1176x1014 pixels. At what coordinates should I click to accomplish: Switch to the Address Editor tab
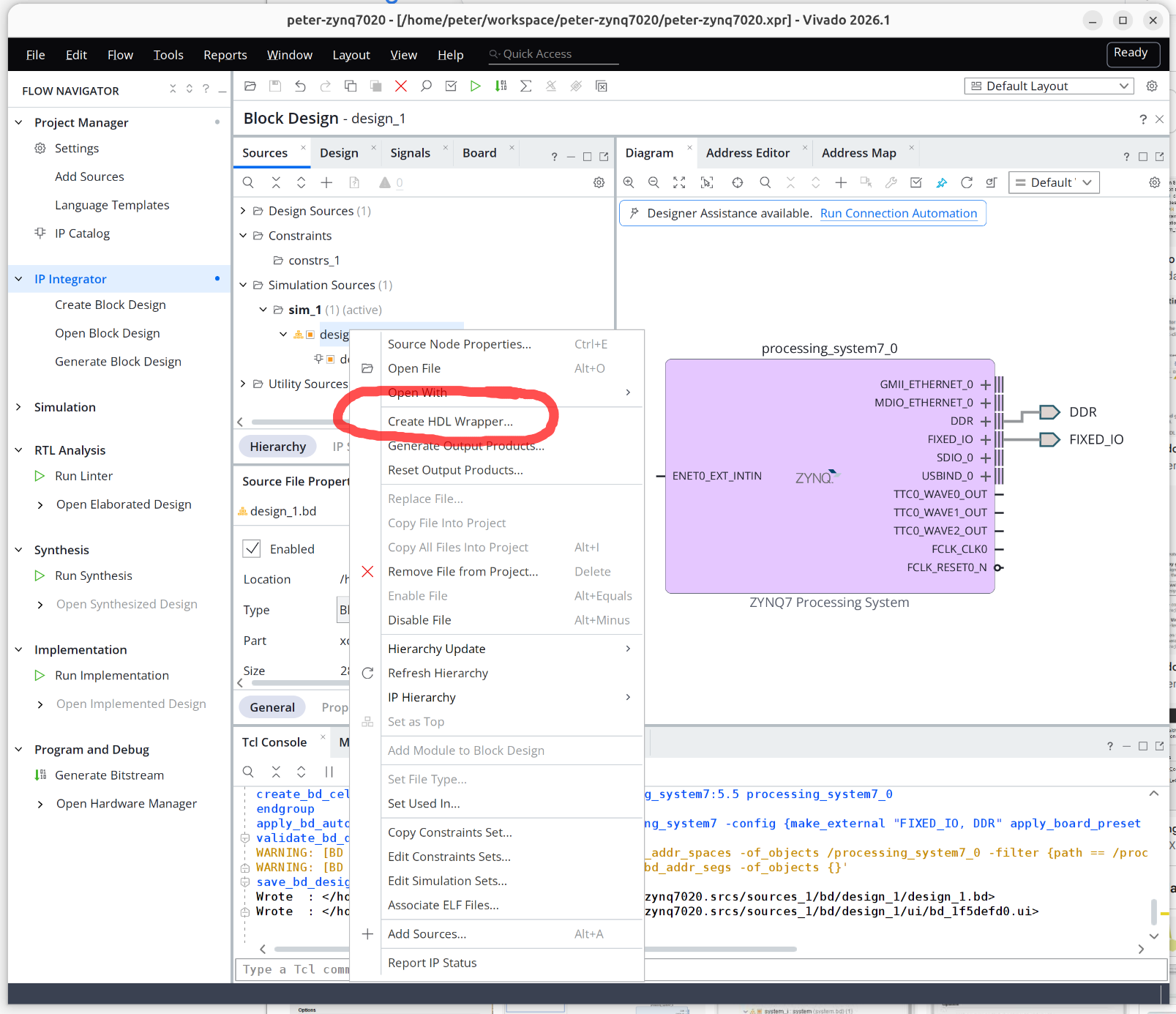(748, 153)
